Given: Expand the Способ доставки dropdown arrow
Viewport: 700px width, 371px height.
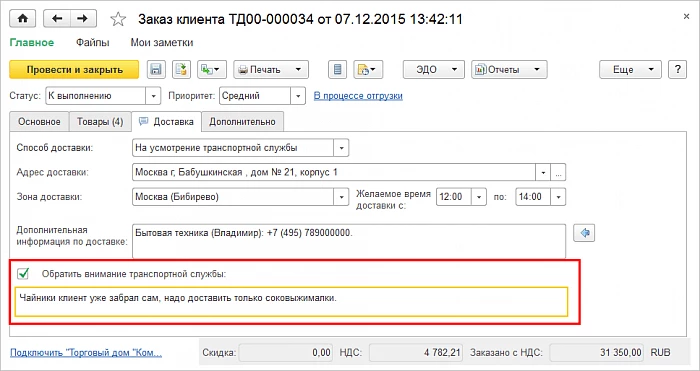Looking at the screenshot, I should (x=342, y=148).
